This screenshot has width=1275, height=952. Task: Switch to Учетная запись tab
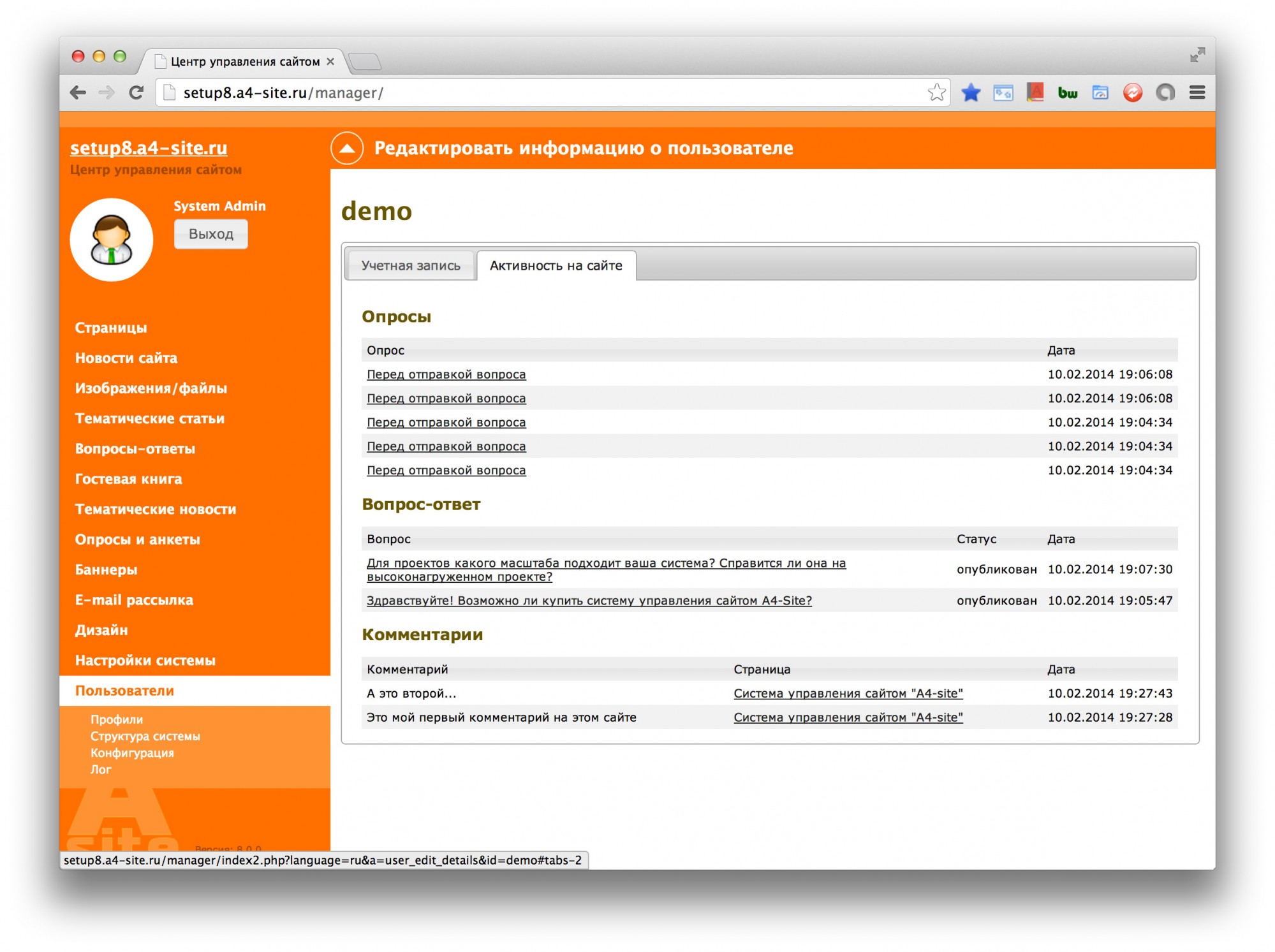click(410, 265)
